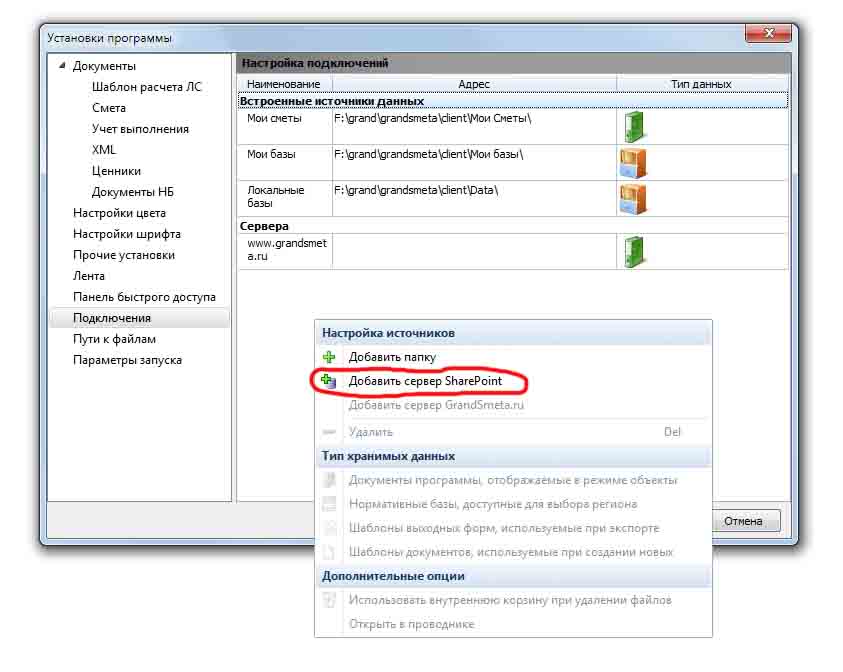Open Настройки шрифта page
This screenshot has height=672, width=843.
127,234
